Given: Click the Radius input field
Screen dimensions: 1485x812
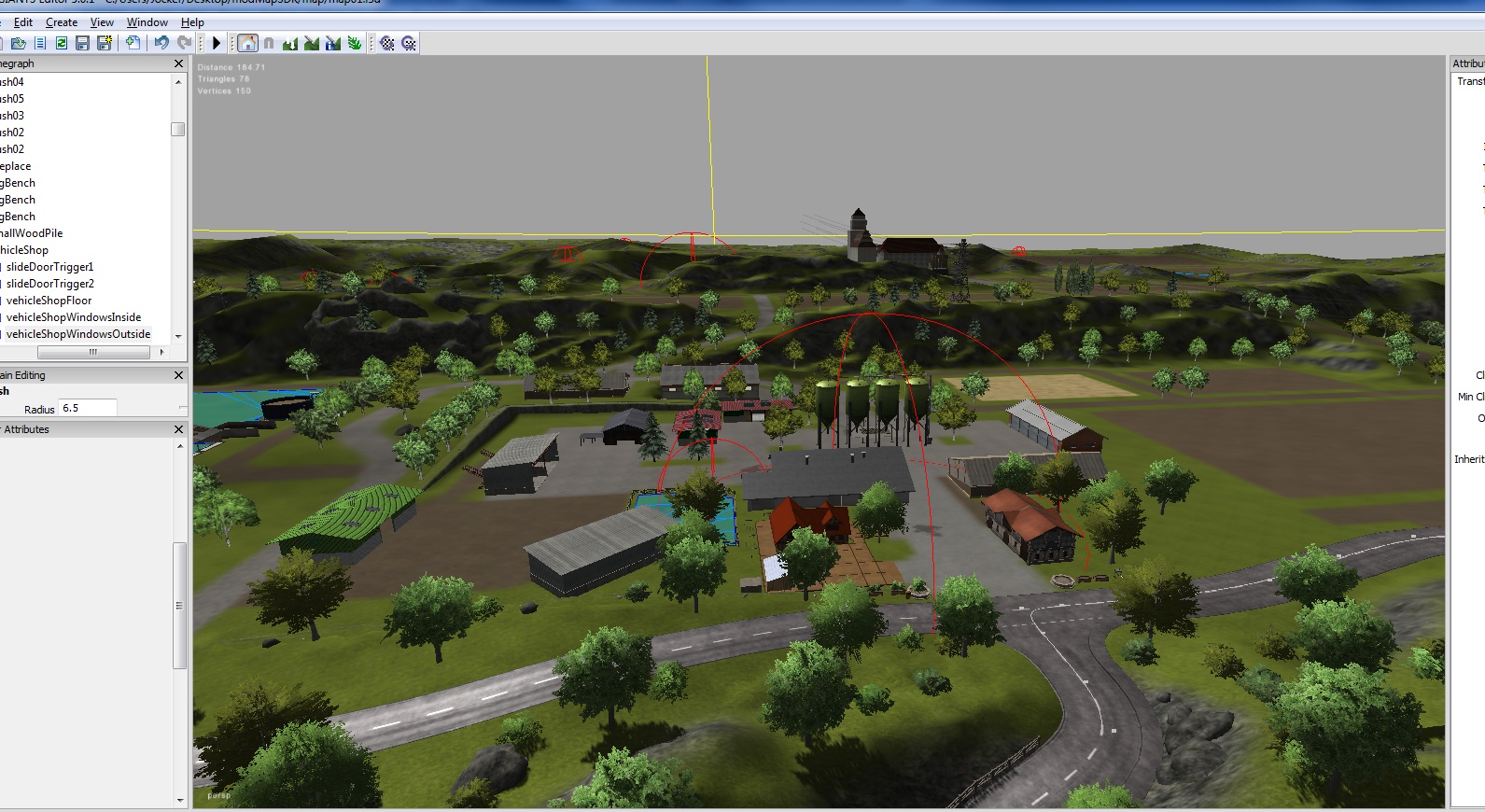Looking at the screenshot, I should [x=88, y=408].
